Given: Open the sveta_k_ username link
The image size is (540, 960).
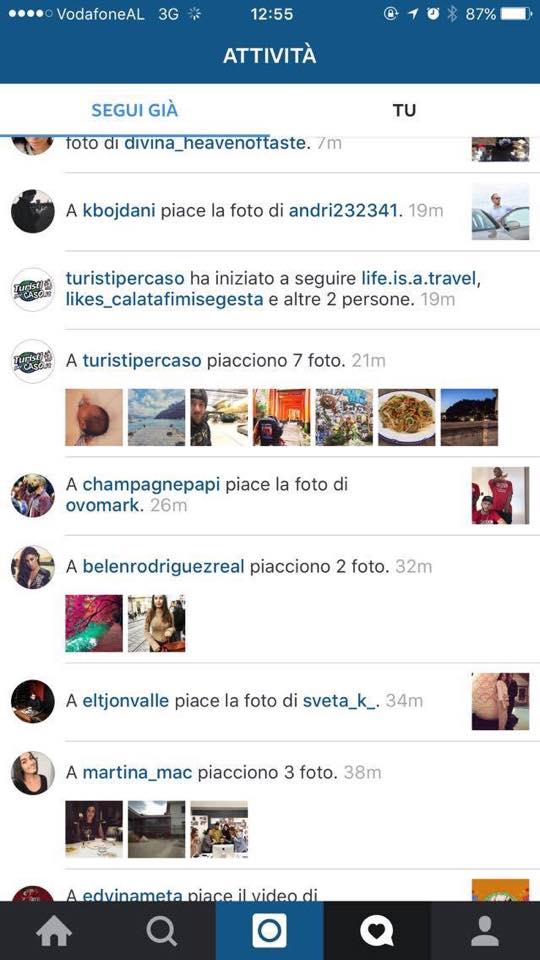Looking at the screenshot, I should click(341, 700).
